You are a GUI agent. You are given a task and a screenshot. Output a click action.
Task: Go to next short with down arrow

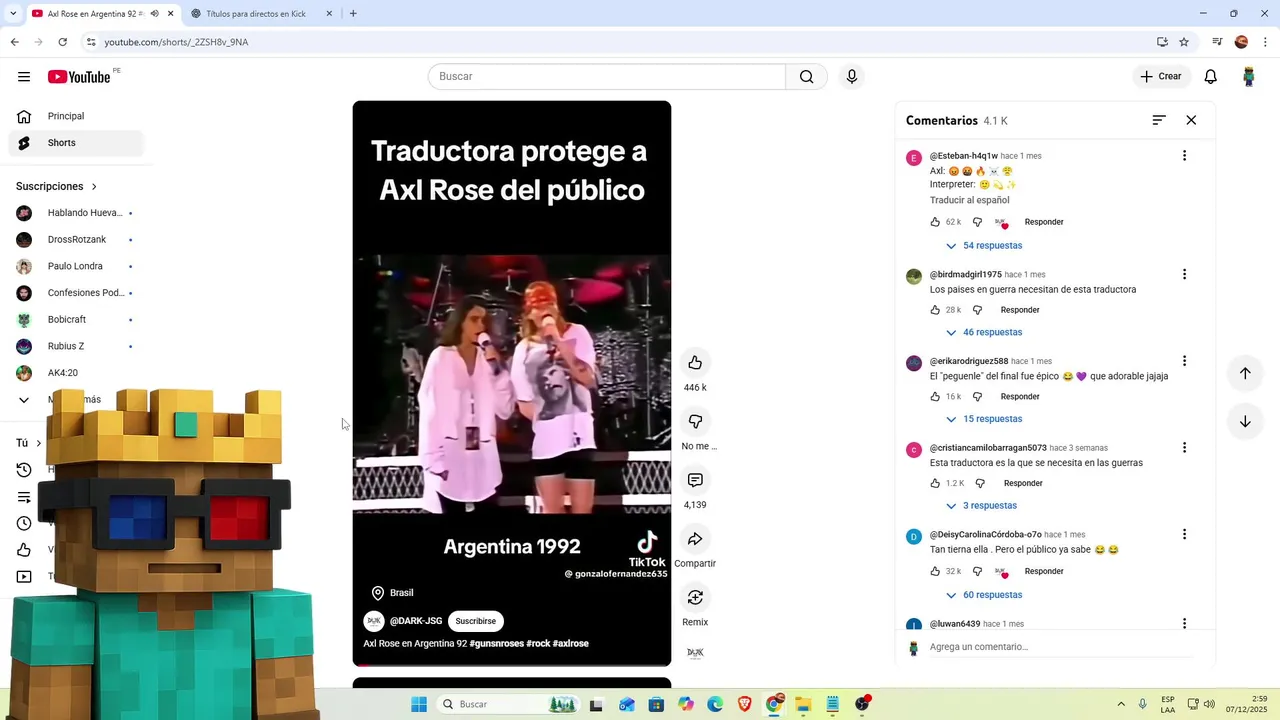[x=1245, y=421]
